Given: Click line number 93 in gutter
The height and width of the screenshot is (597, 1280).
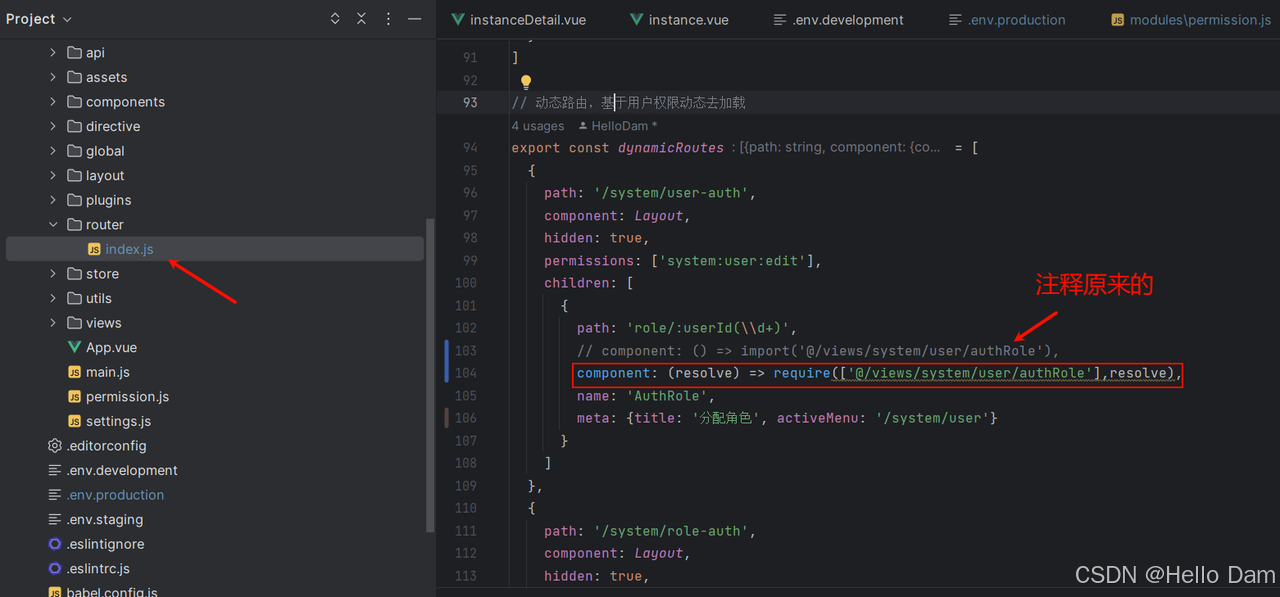Looking at the screenshot, I should pyautogui.click(x=470, y=102).
